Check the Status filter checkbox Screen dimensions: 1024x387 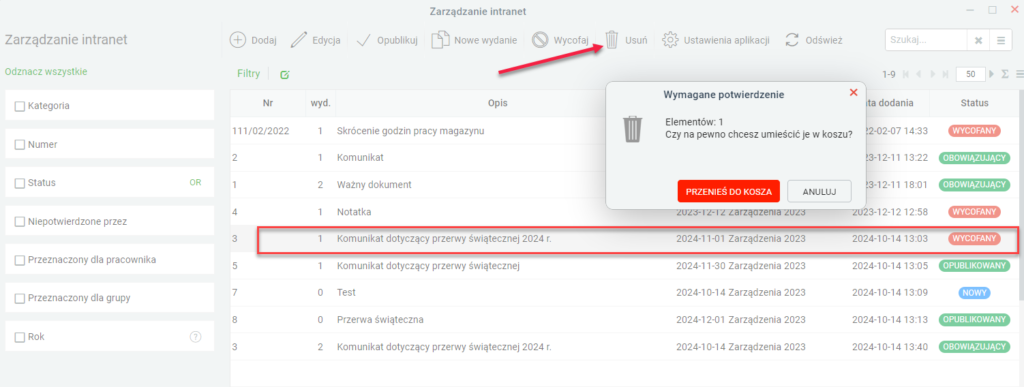(x=20, y=183)
